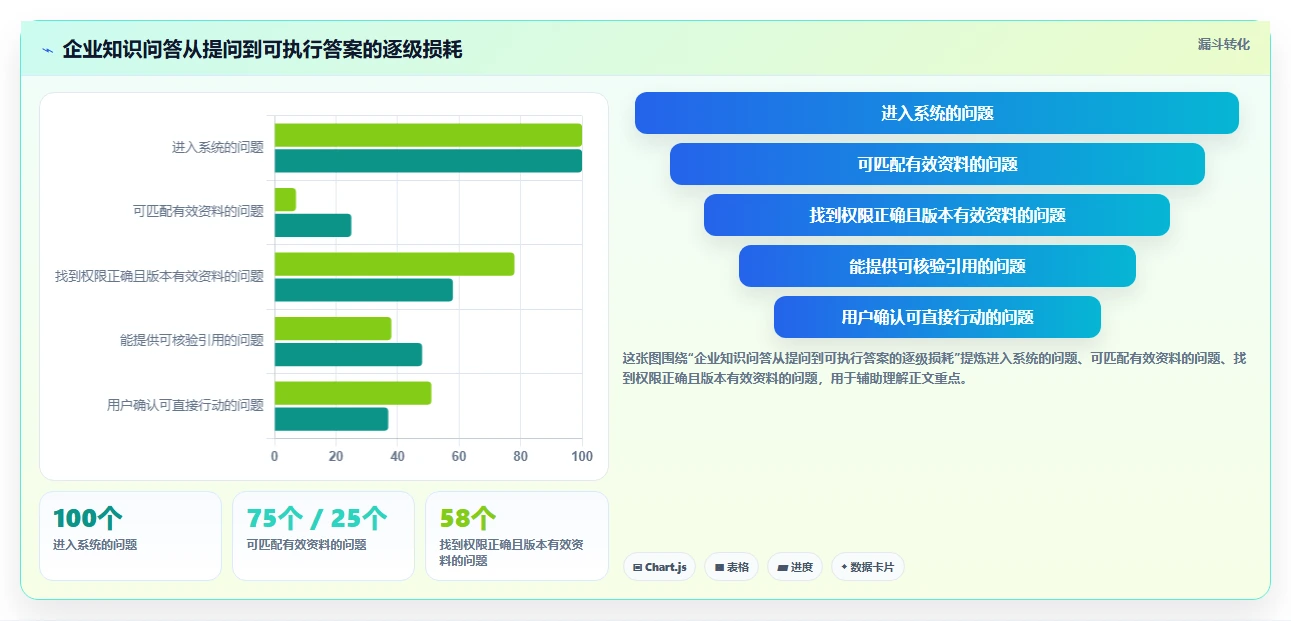Select the 能提供可核验引用的问题 funnel stage
The image size is (1291, 621).
point(937,266)
